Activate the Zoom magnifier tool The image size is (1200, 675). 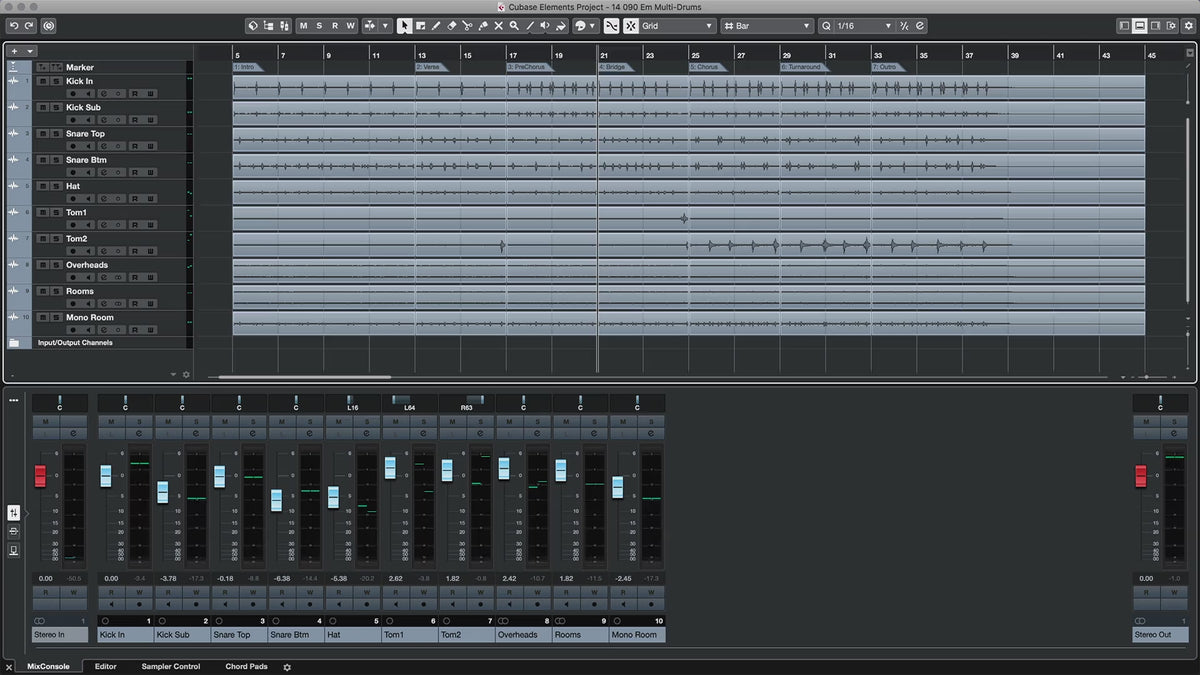pyautogui.click(x=514, y=26)
